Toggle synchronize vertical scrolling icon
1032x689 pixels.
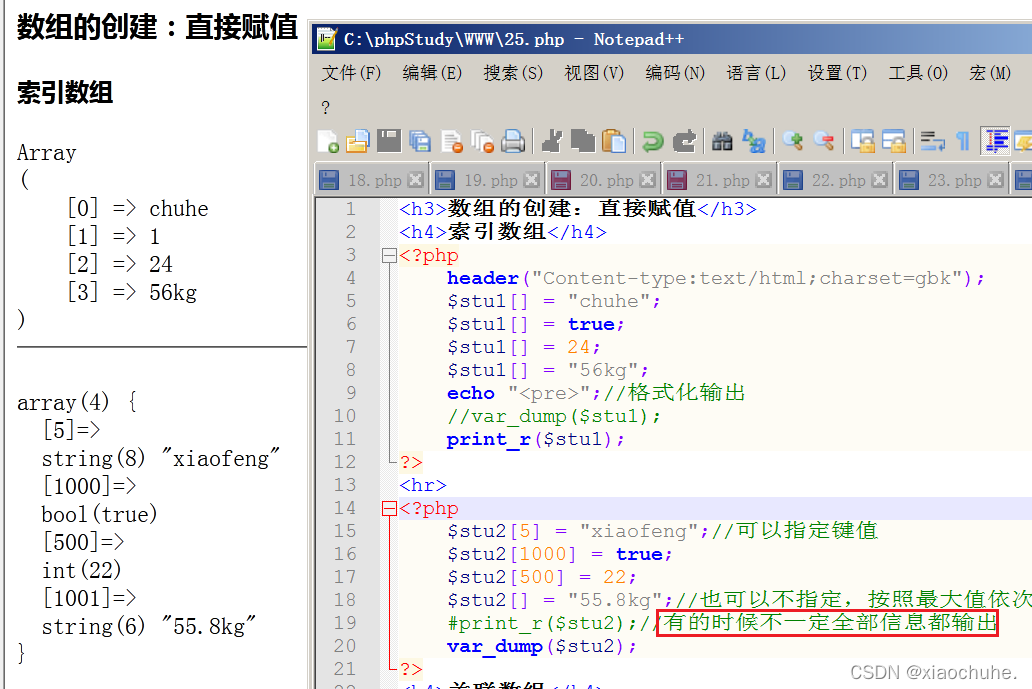(862, 141)
